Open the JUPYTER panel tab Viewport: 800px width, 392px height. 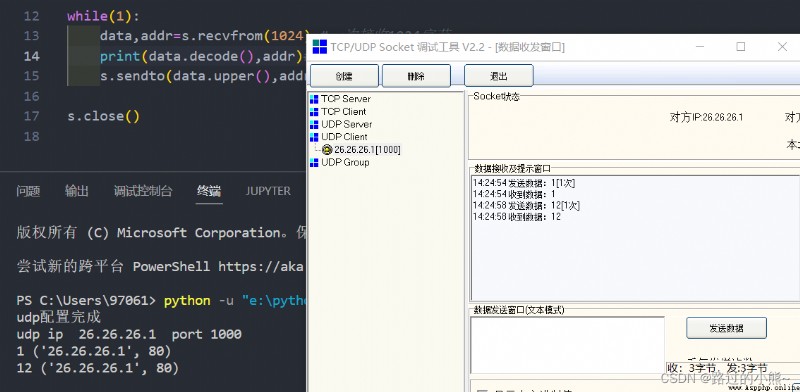(268, 191)
